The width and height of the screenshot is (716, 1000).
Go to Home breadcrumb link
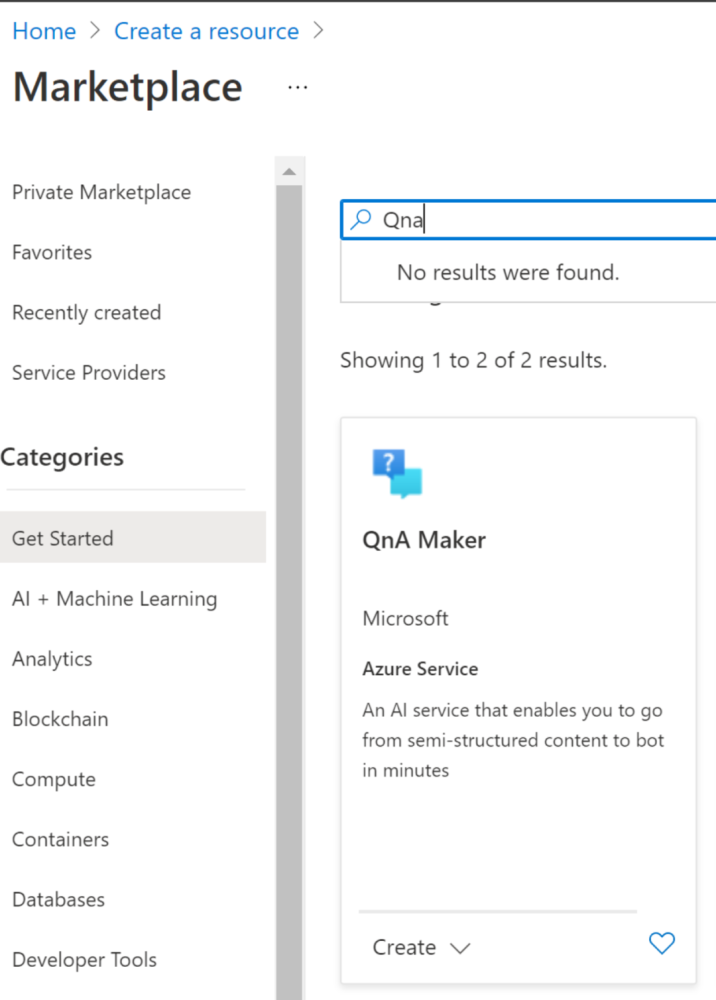point(44,31)
